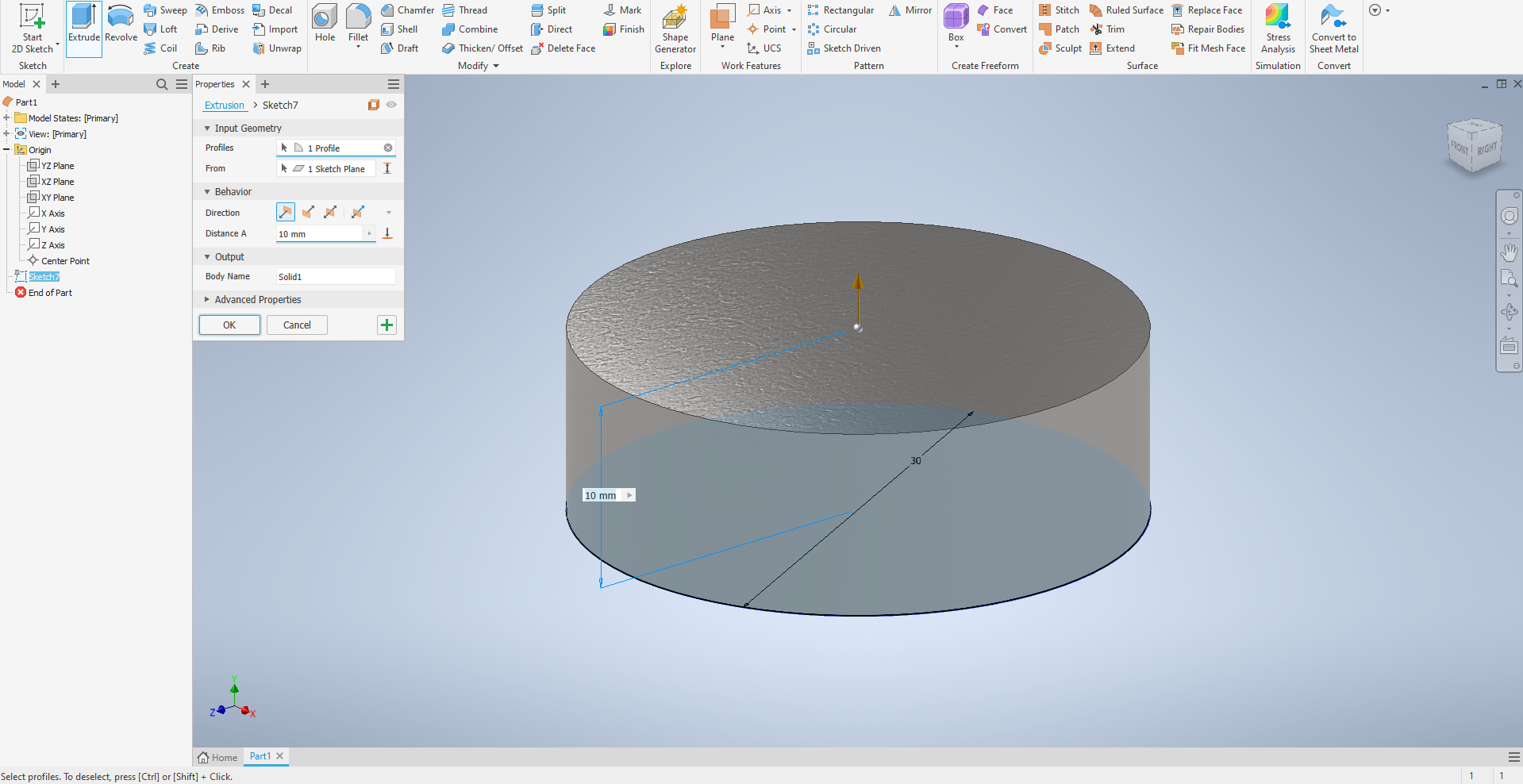Choose the Delete Face tool
This screenshot has height=784, width=1523.
pyautogui.click(x=563, y=48)
